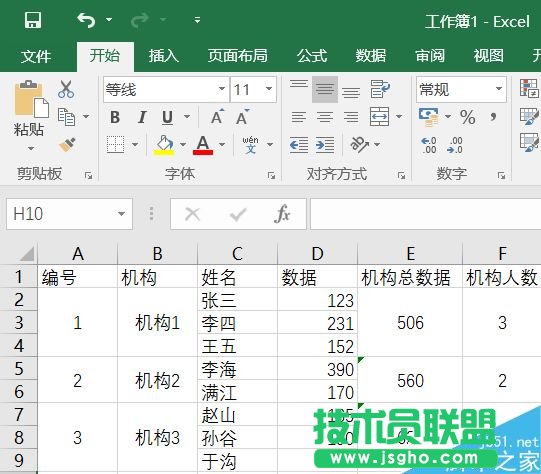Screen dimensions: 541x474
Task: Select column D header
Action: (x=317, y=254)
